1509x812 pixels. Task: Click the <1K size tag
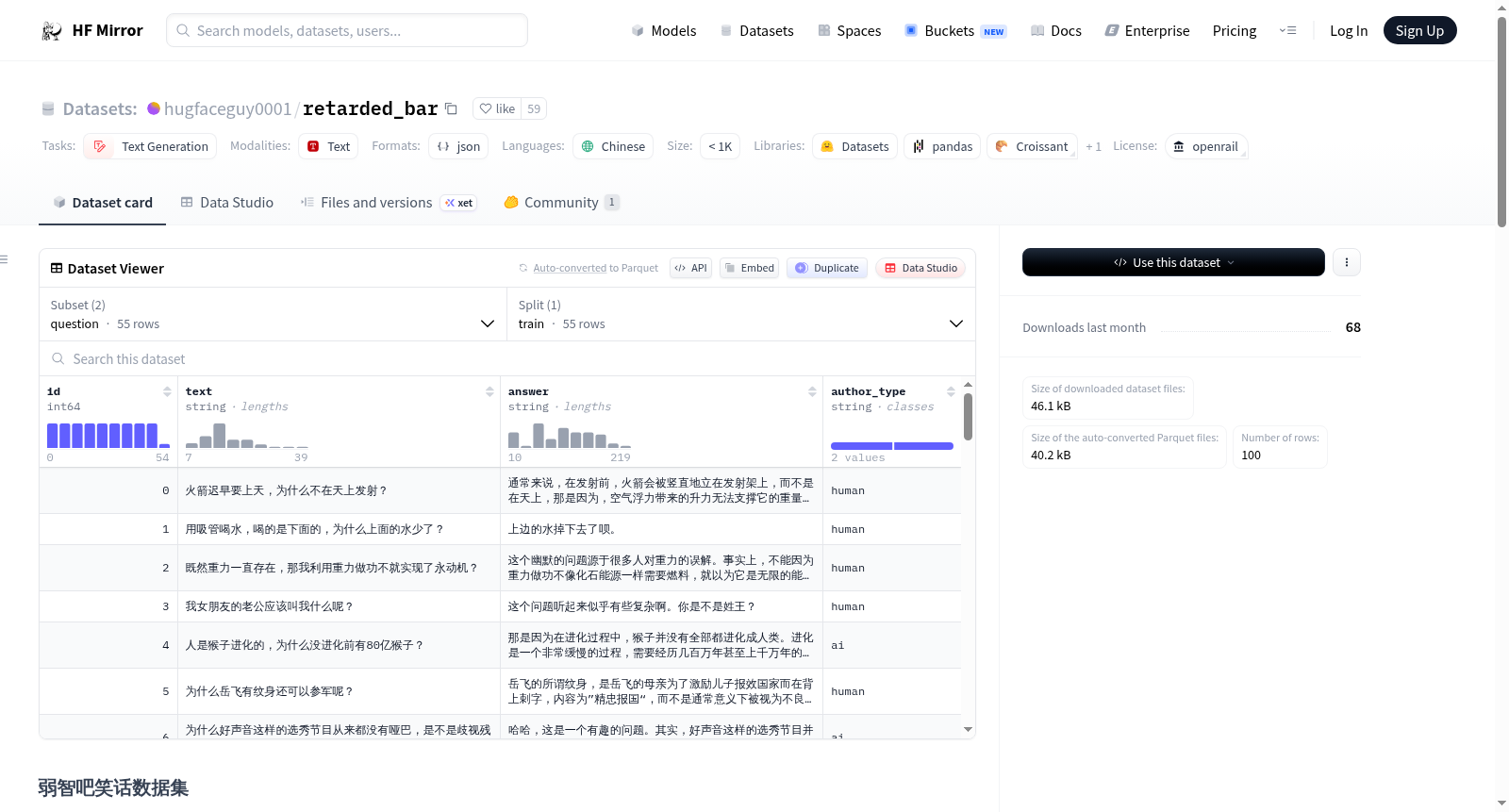[x=720, y=146]
